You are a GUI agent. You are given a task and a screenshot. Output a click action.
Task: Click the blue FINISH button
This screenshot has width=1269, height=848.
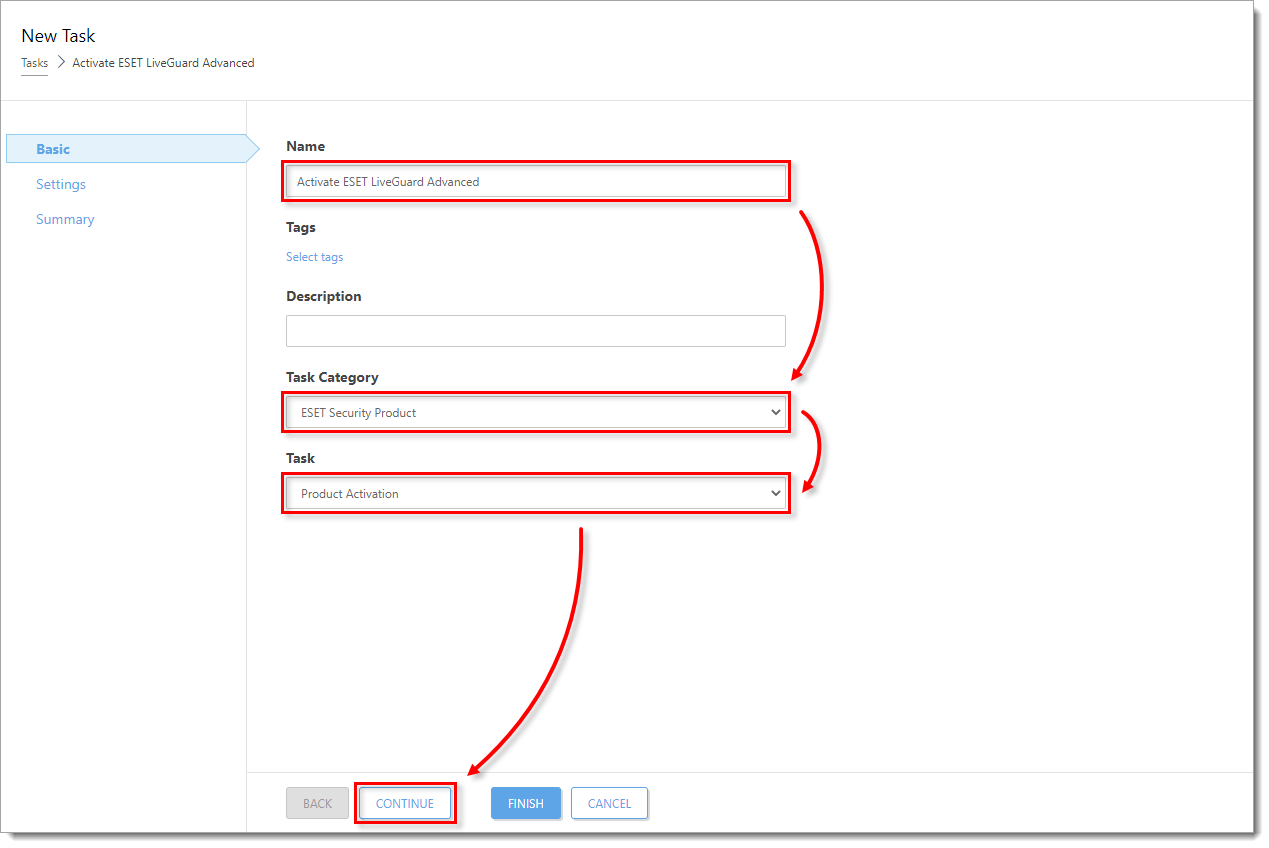click(x=525, y=803)
